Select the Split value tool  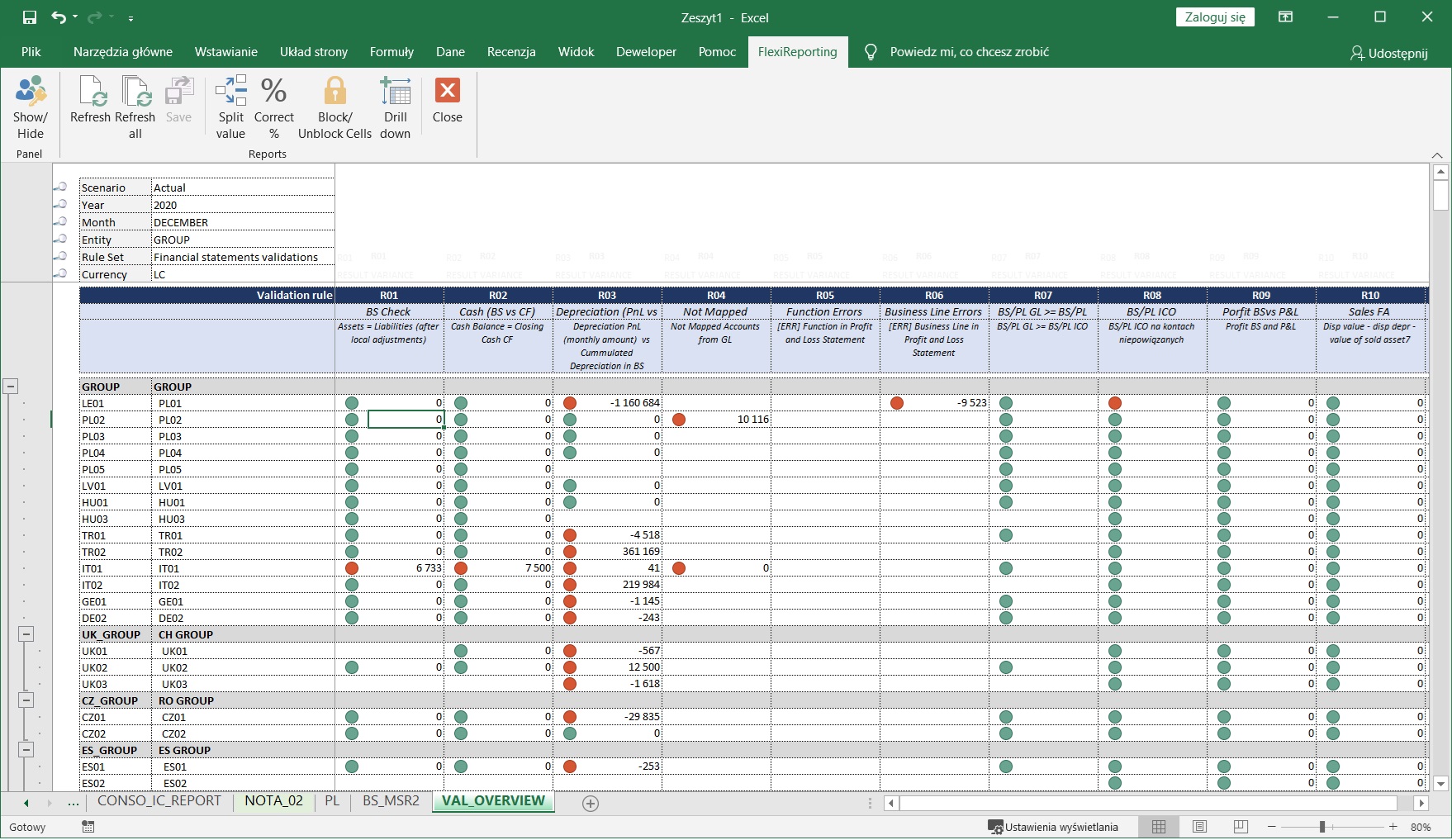point(231,92)
